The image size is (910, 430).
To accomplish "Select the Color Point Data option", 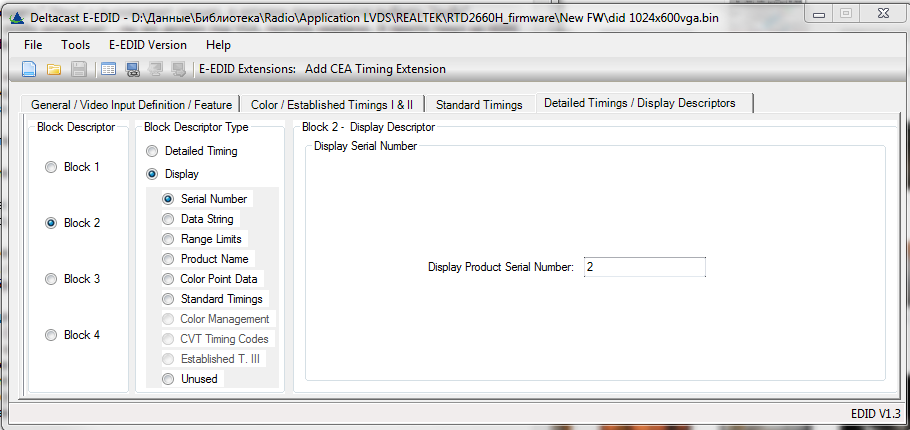I will 168,279.
